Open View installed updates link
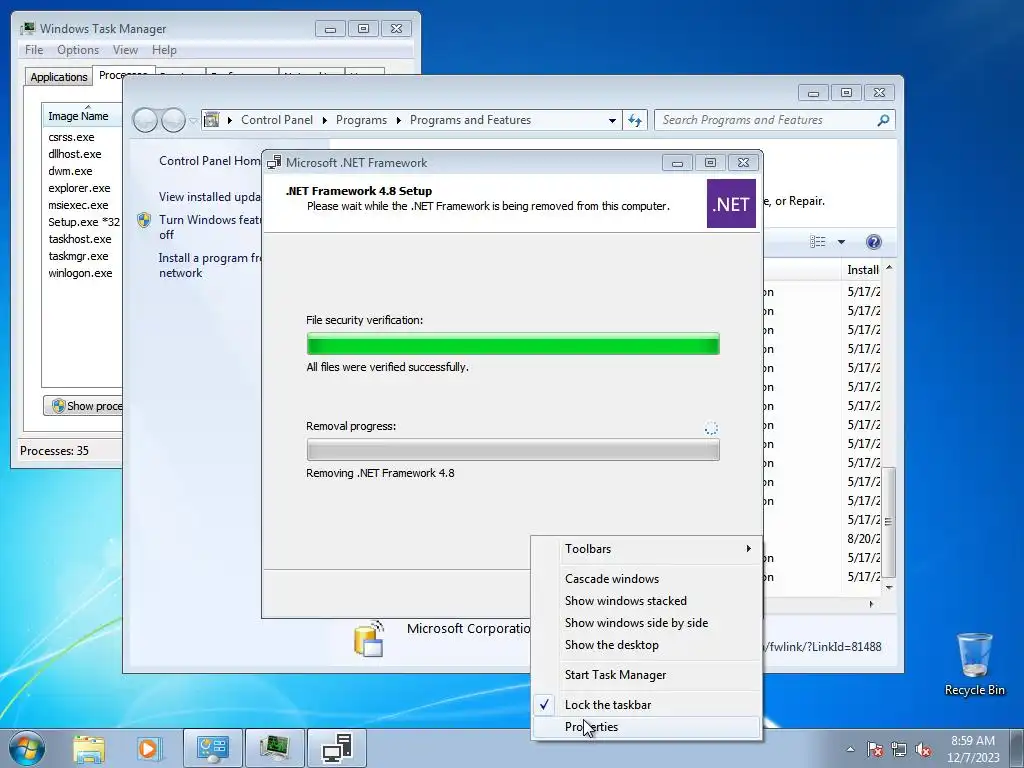The image size is (1024, 768). click(210, 197)
